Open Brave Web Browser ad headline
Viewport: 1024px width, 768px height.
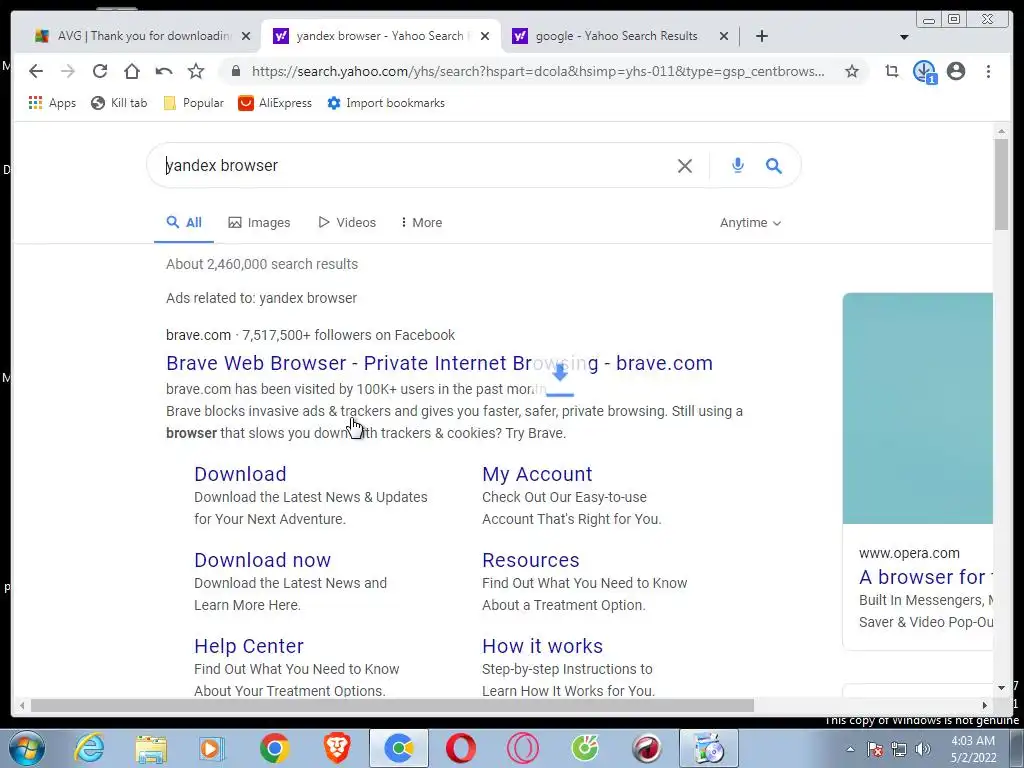click(x=440, y=363)
